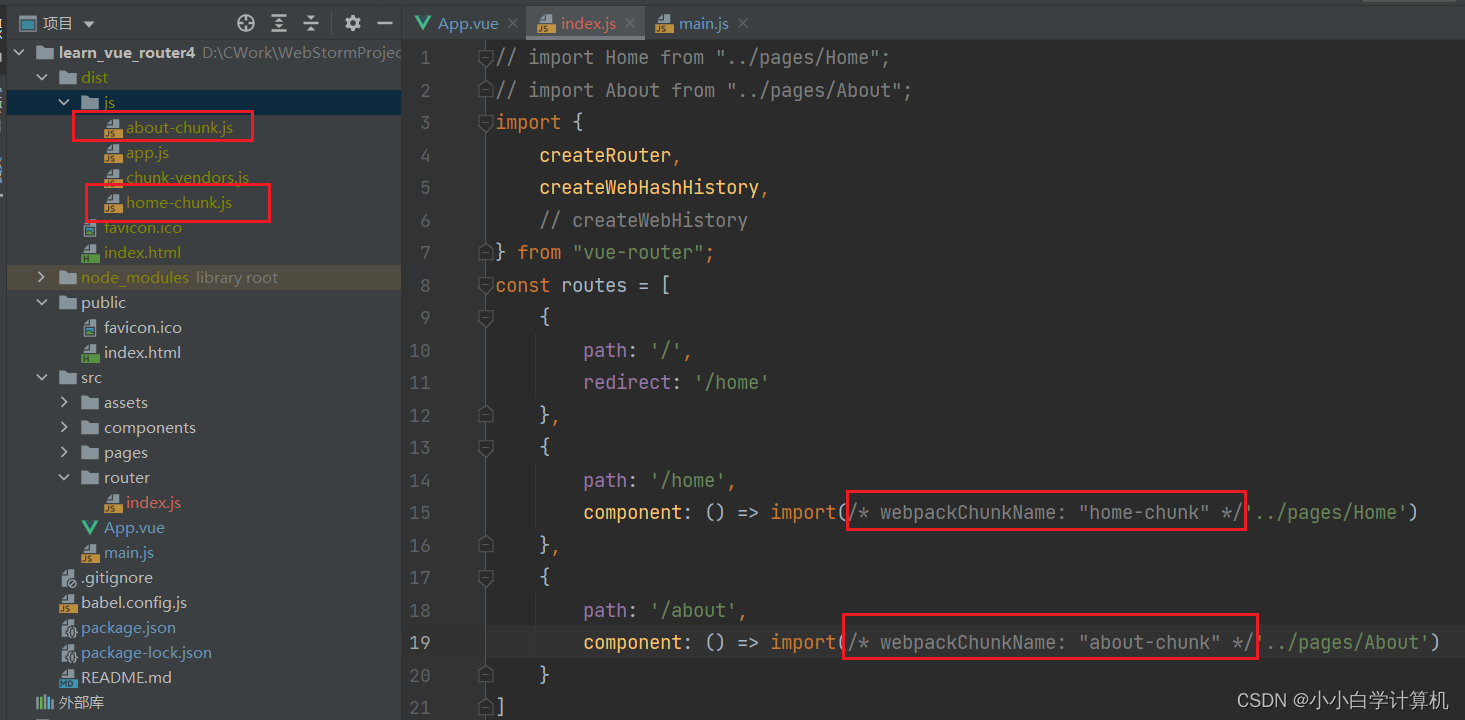The height and width of the screenshot is (720, 1465).
Task: Fold the import block at line 3
Action: pyautogui.click(x=486, y=122)
